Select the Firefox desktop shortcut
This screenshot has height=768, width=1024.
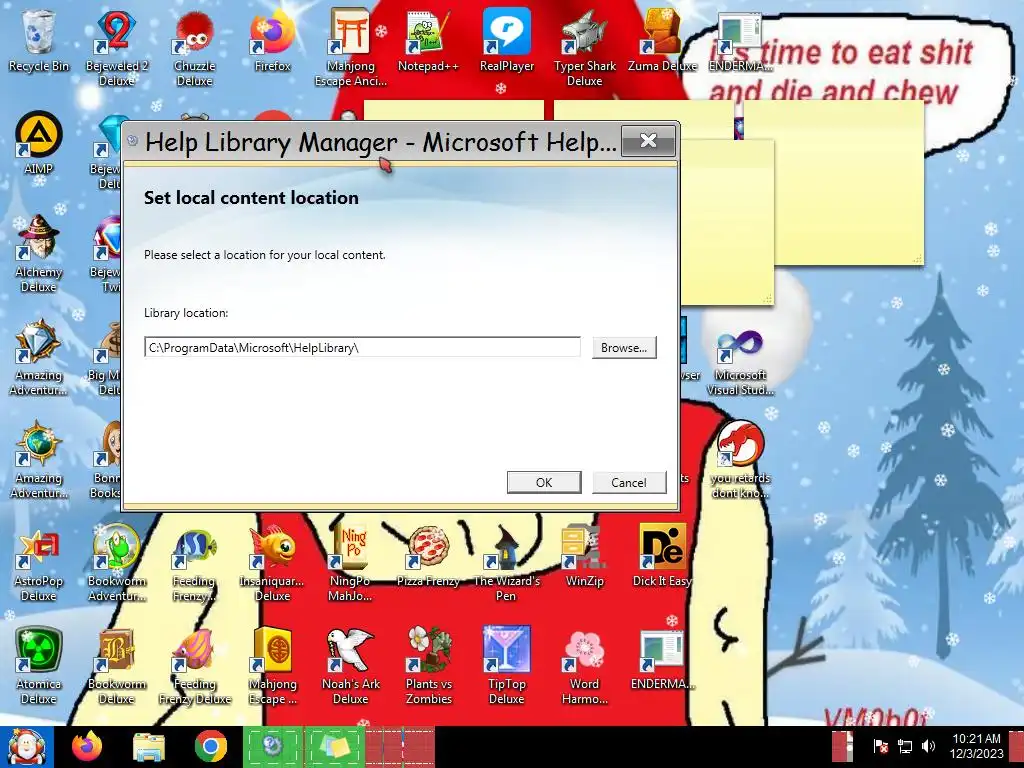pos(272,40)
